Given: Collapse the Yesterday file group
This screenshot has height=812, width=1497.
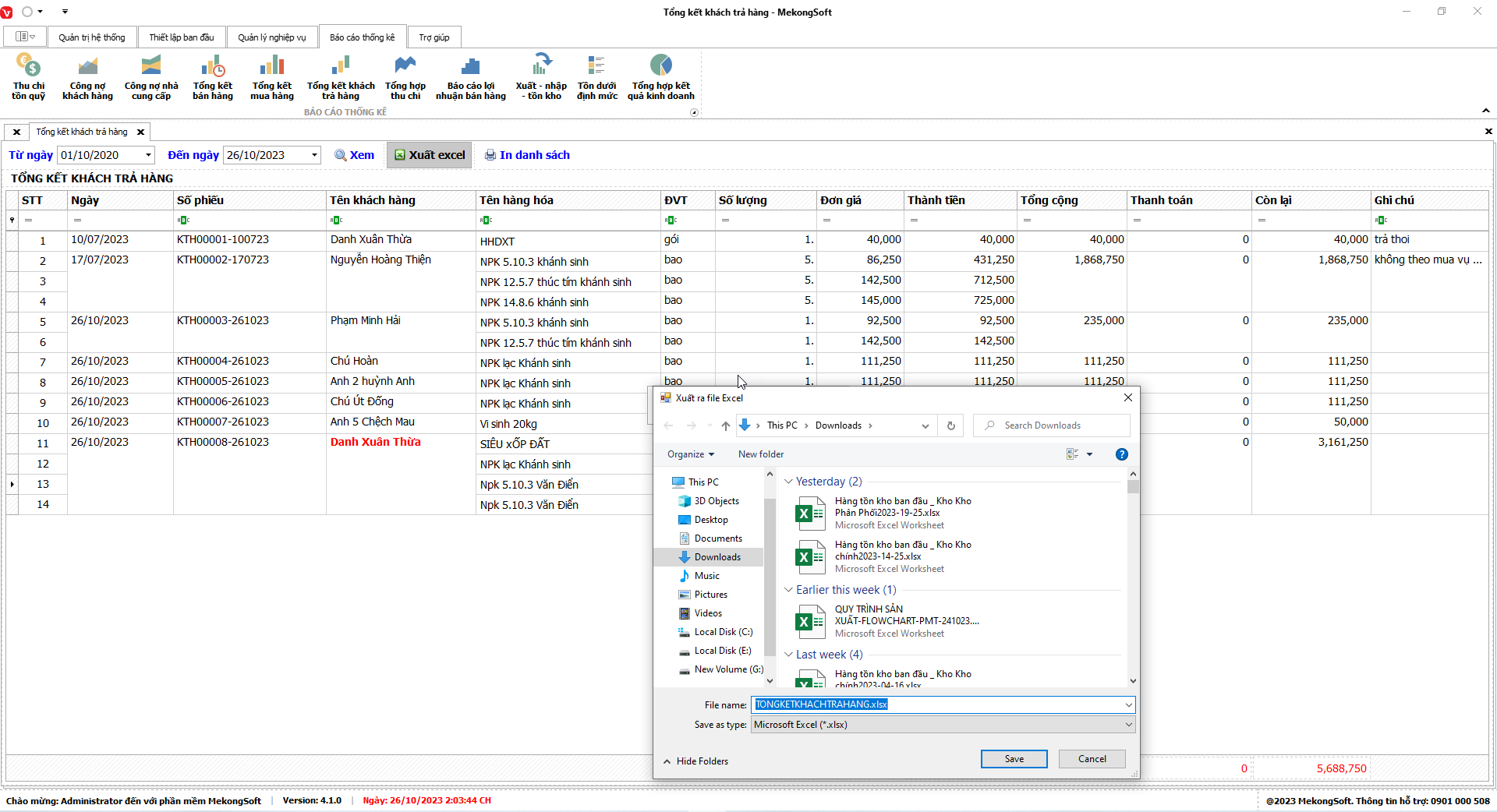Looking at the screenshot, I should click(788, 482).
